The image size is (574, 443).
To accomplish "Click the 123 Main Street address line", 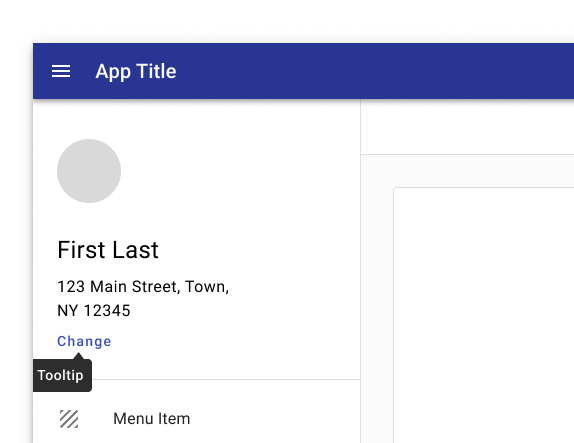I will pyautogui.click(x=143, y=287).
